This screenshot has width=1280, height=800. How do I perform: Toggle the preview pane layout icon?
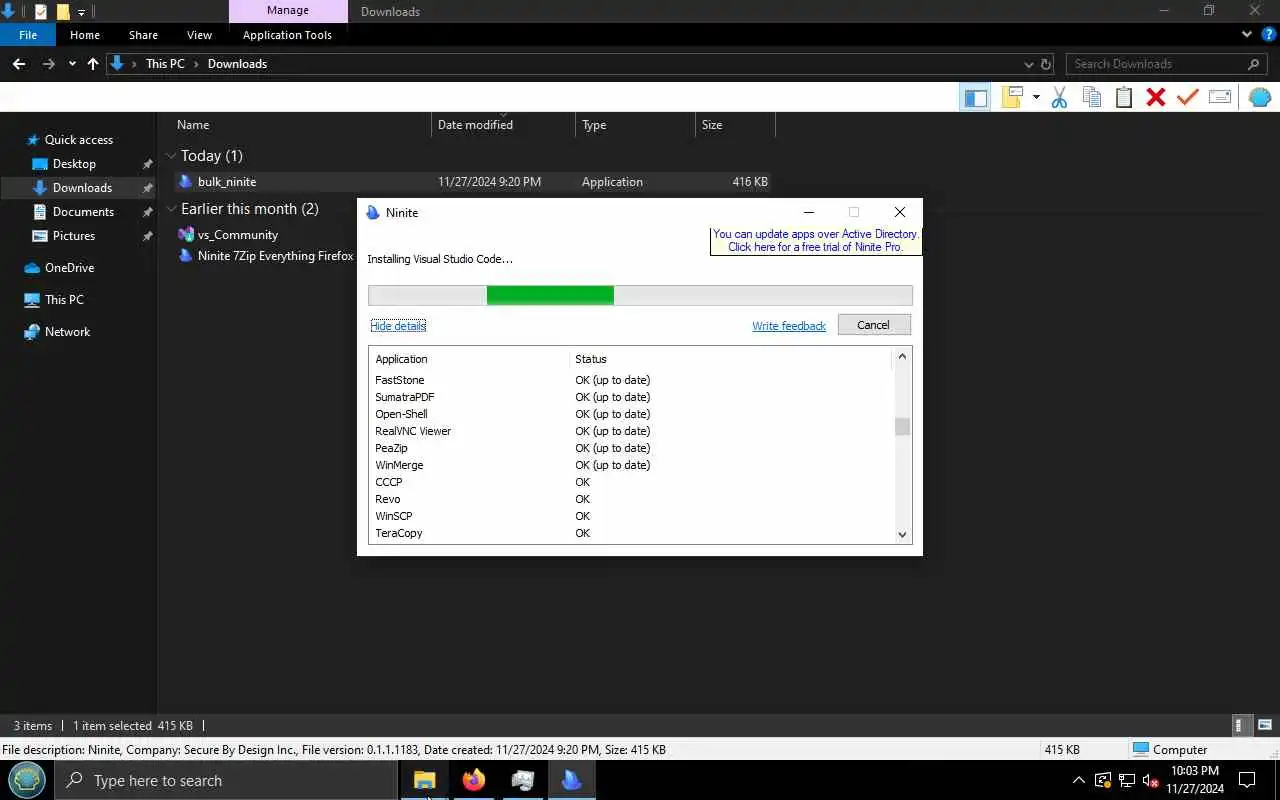[x=975, y=97]
